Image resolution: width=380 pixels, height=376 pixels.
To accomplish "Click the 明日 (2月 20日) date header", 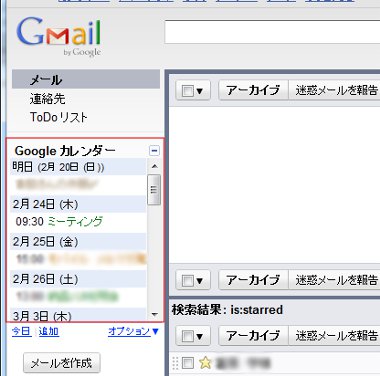I will 78,167.
